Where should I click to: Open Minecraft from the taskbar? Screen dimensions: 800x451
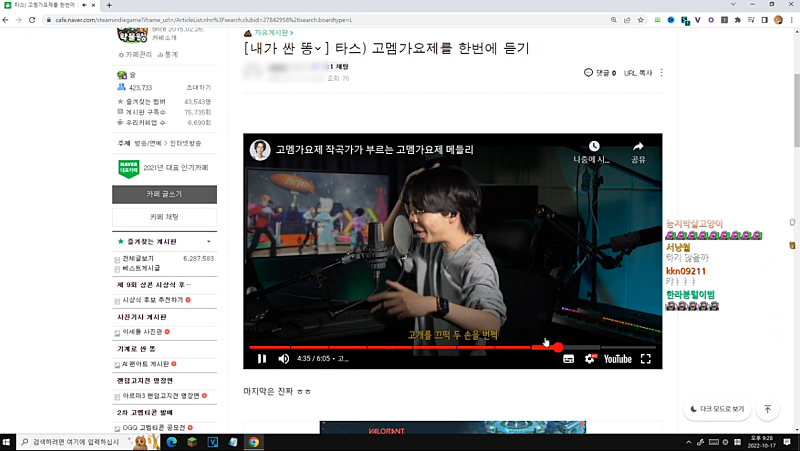(x=192, y=442)
